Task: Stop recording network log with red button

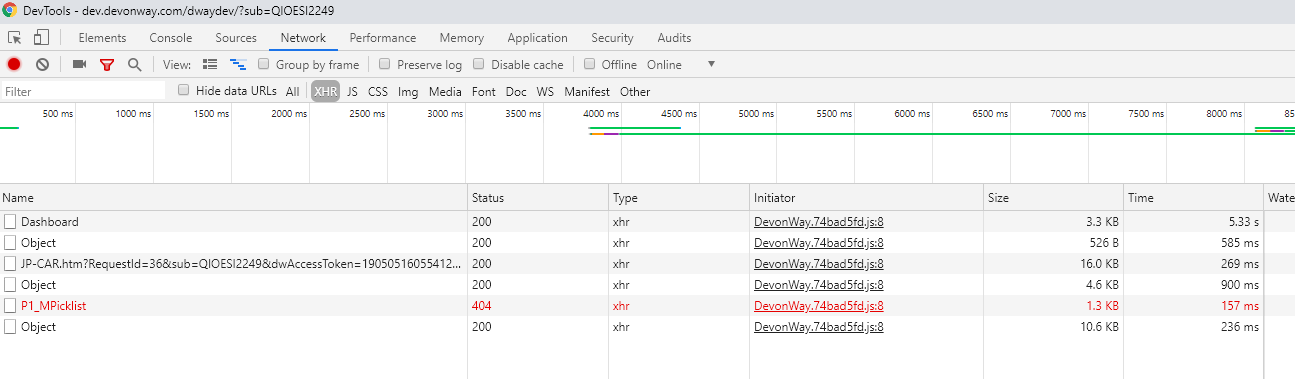Action: point(14,64)
